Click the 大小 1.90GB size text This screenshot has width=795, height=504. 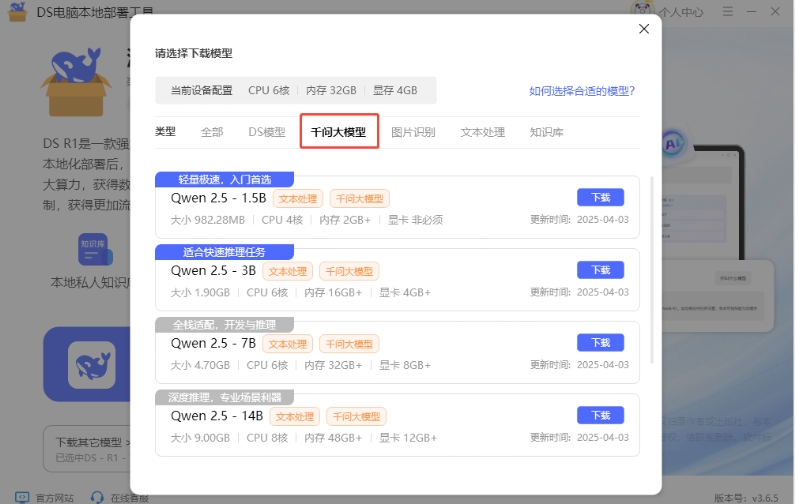click(200, 293)
